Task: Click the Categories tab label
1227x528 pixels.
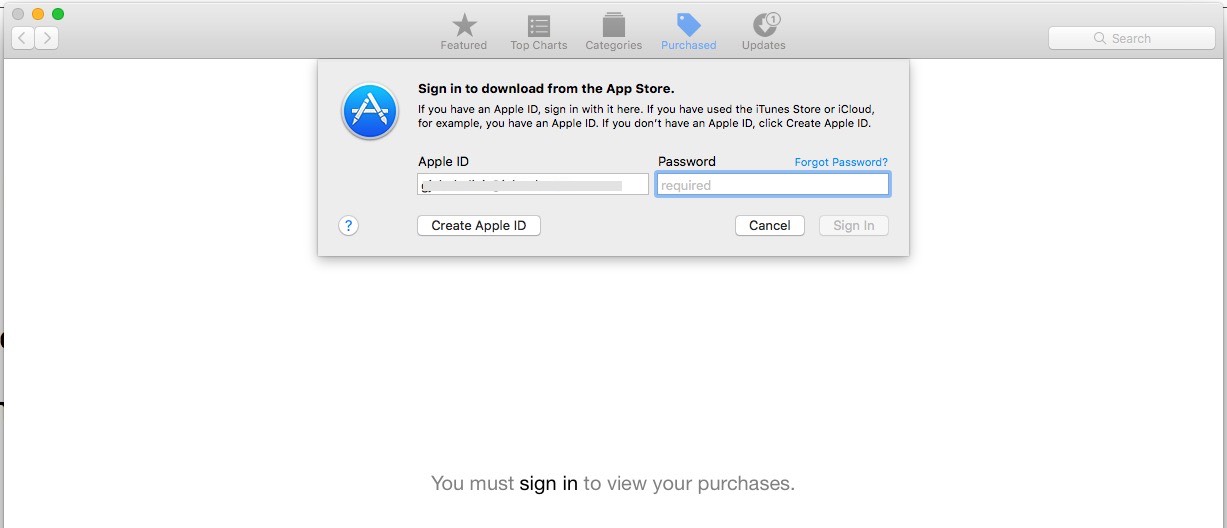Action: pos(614,45)
